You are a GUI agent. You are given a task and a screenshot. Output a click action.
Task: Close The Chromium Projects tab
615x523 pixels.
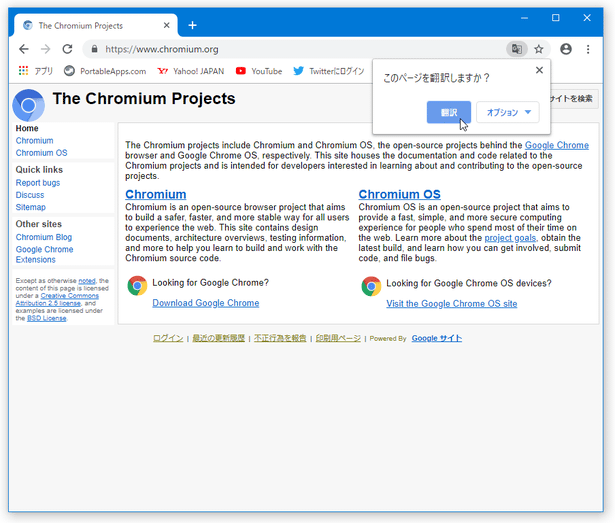pos(166,26)
